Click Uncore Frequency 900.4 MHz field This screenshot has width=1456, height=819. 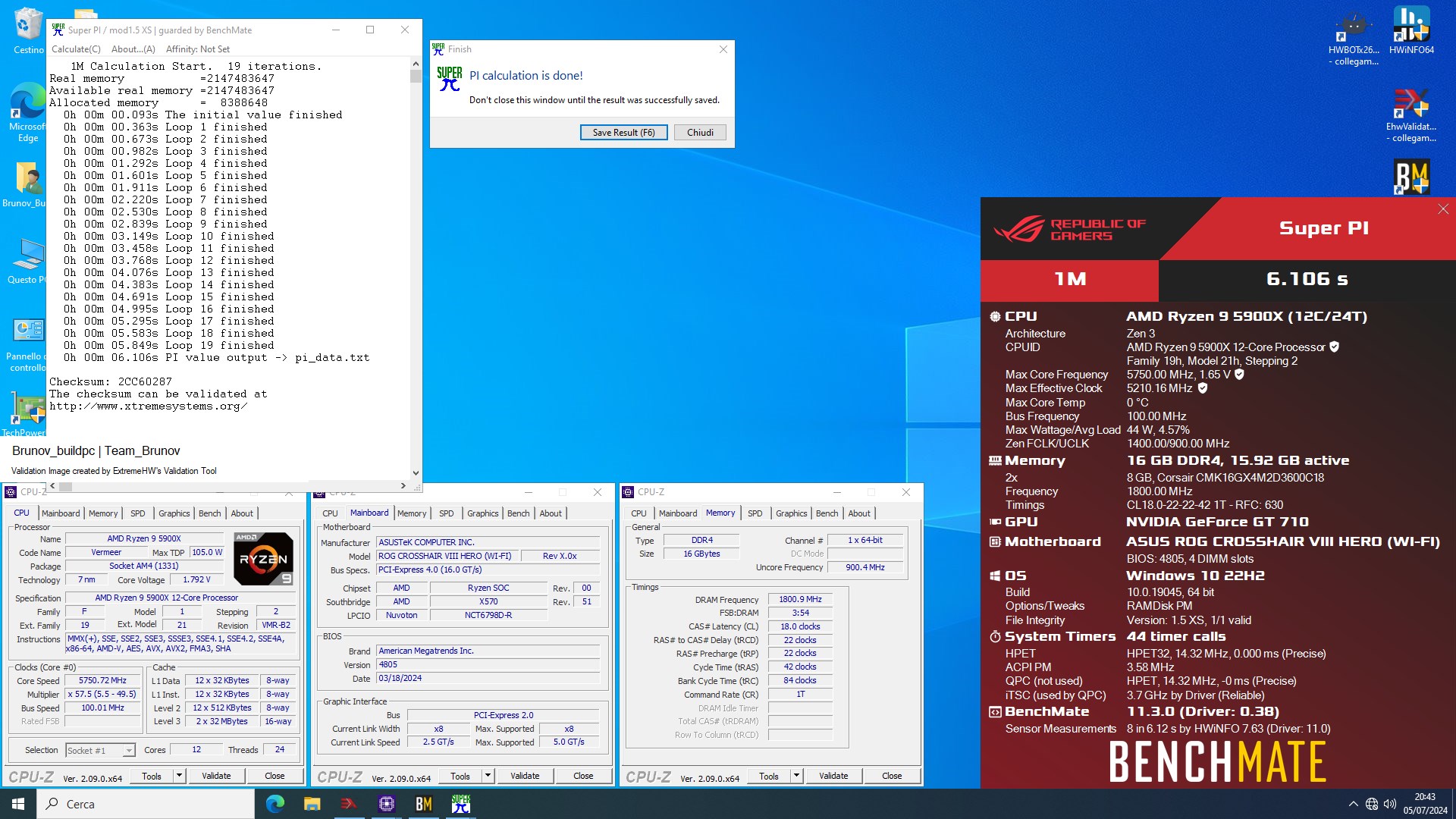[864, 567]
